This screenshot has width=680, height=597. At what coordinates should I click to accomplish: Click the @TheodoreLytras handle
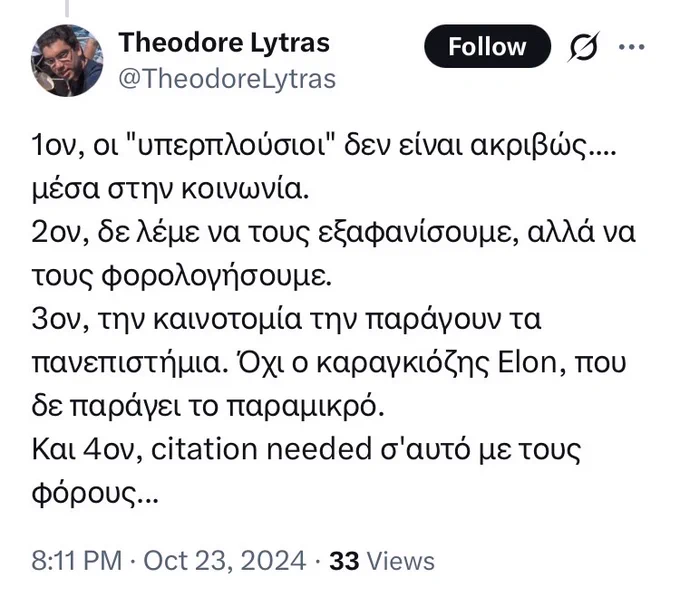tap(227, 79)
